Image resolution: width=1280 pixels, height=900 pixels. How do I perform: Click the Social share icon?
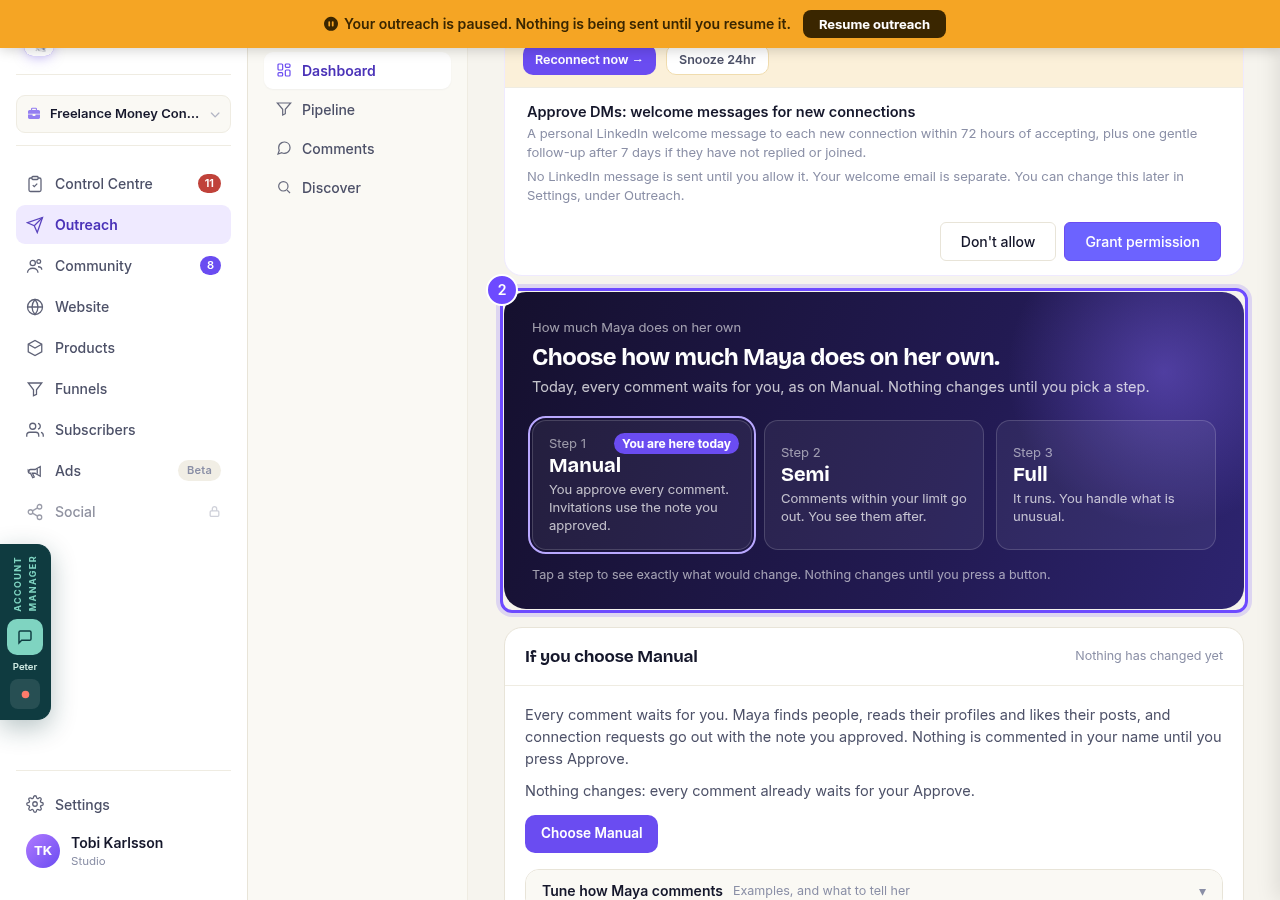coord(35,512)
